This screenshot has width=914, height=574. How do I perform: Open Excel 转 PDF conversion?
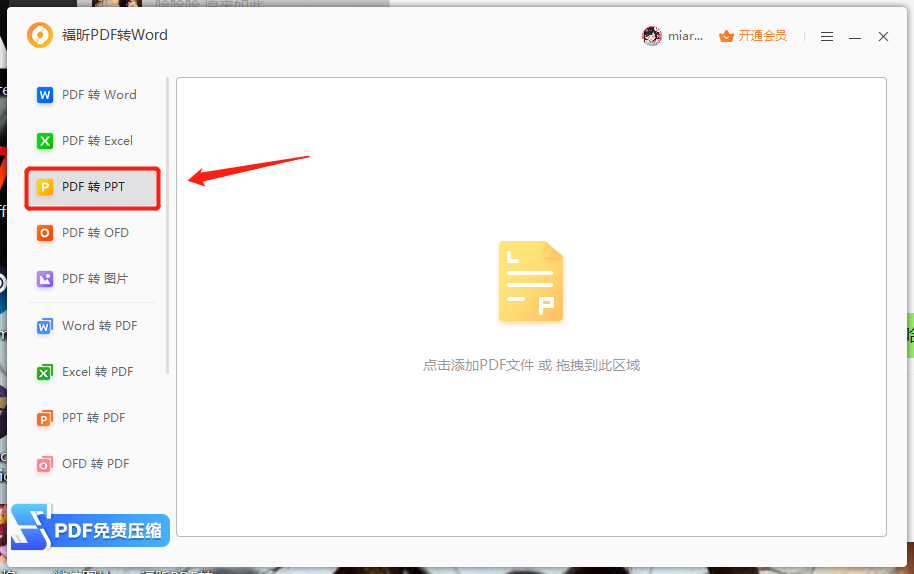click(92, 372)
